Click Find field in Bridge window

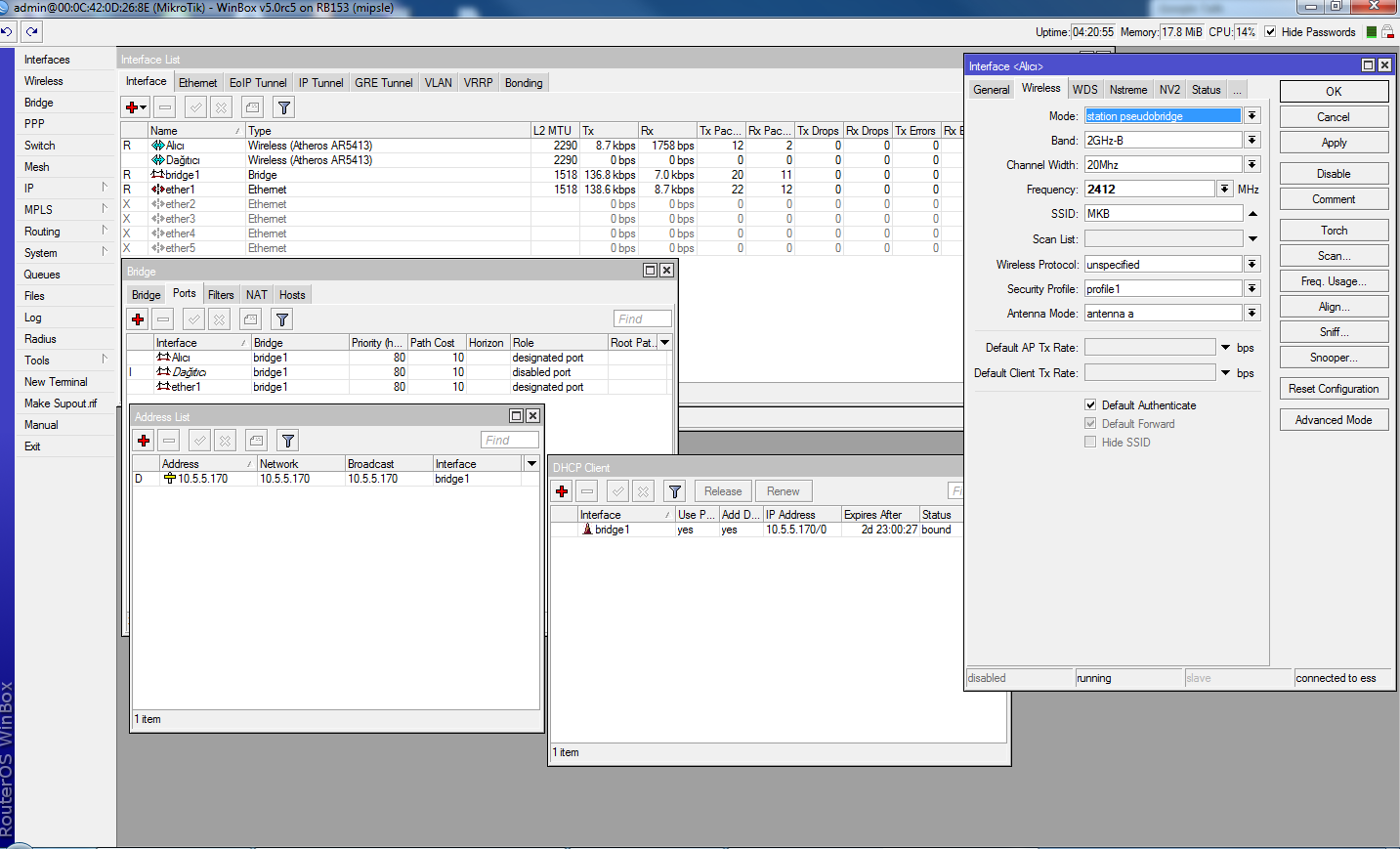(643, 318)
